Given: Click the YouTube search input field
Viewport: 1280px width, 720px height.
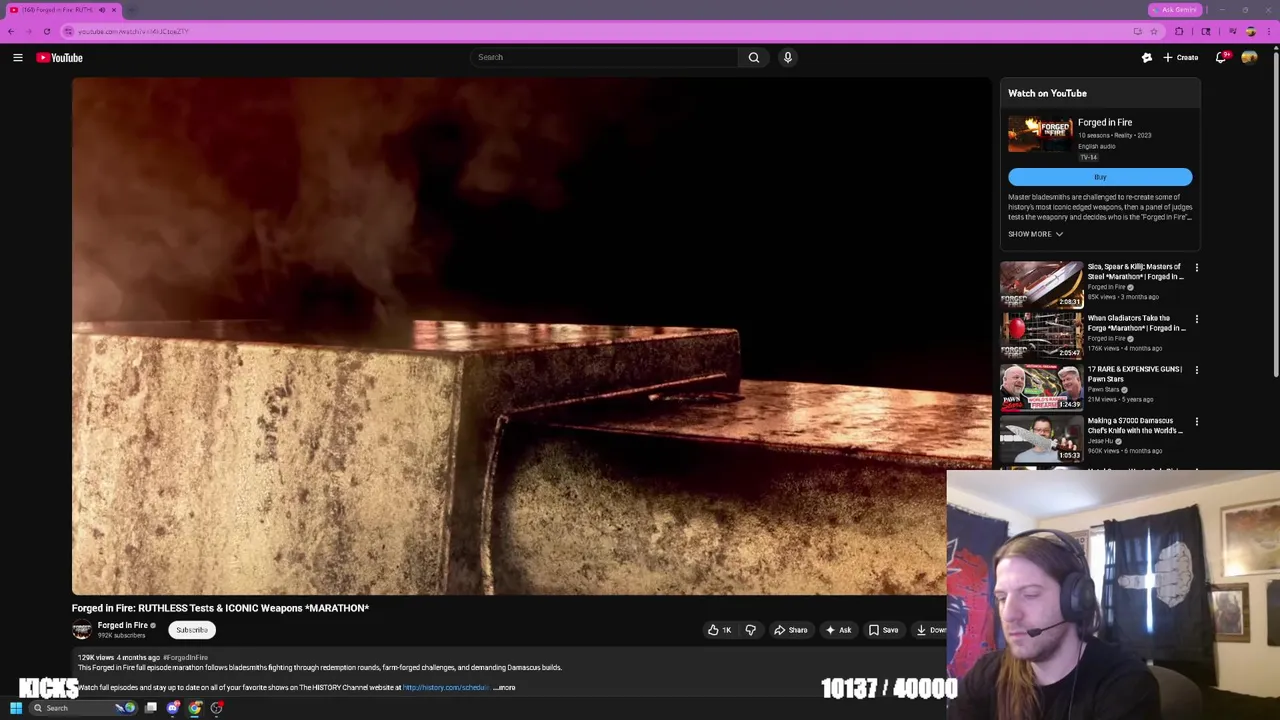Looking at the screenshot, I should coord(603,57).
